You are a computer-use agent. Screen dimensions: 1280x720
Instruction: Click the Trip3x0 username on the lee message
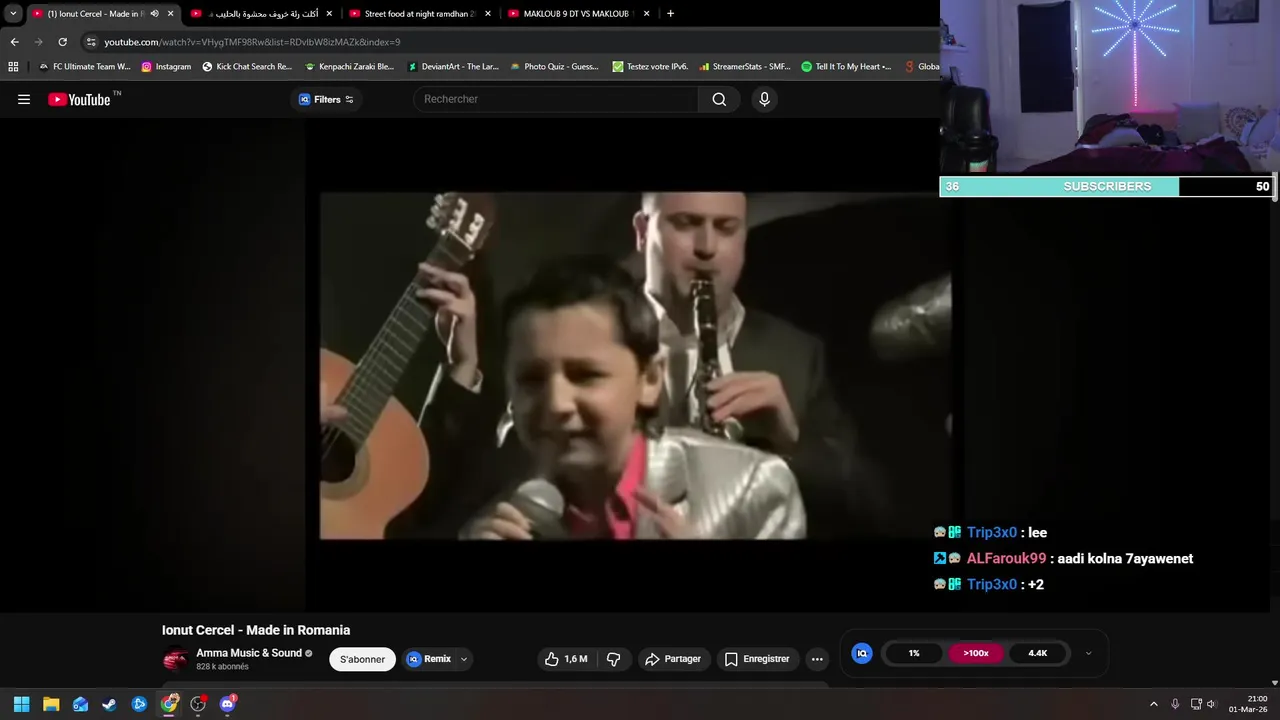coord(992,533)
